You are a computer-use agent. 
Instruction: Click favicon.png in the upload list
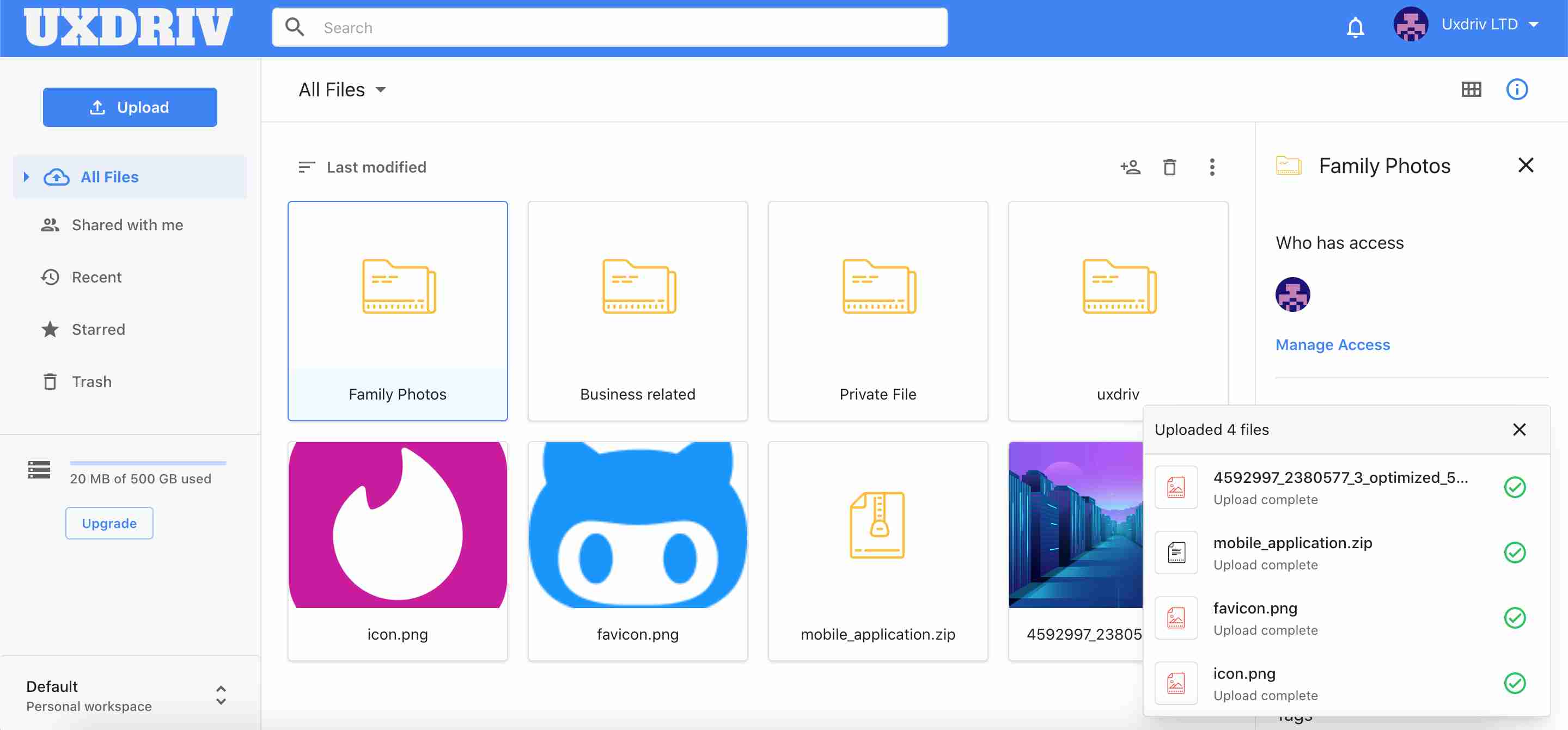point(1254,609)
